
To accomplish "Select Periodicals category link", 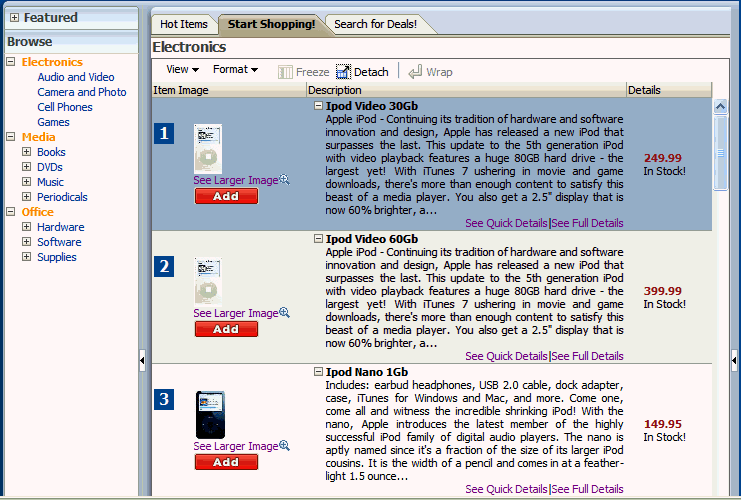I will [x=62, y=197].
